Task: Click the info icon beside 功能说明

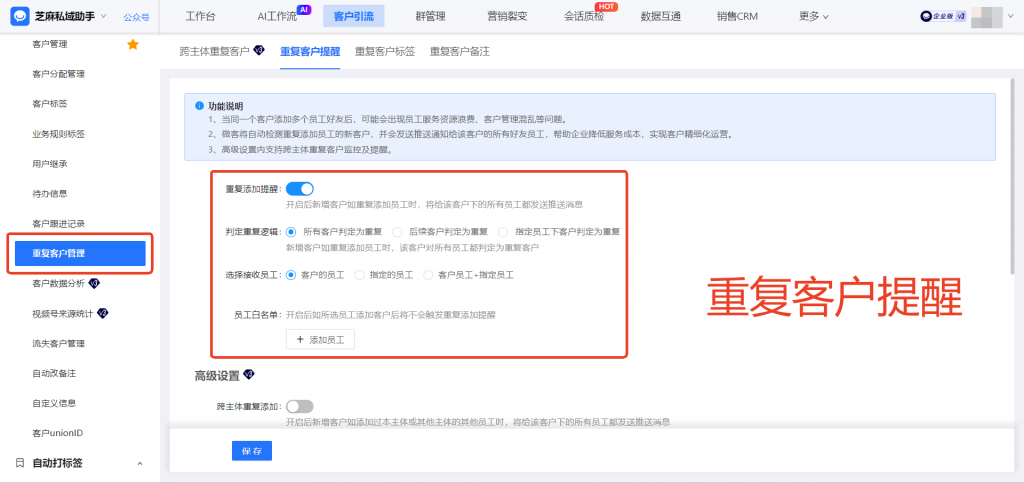Action: 199,106
